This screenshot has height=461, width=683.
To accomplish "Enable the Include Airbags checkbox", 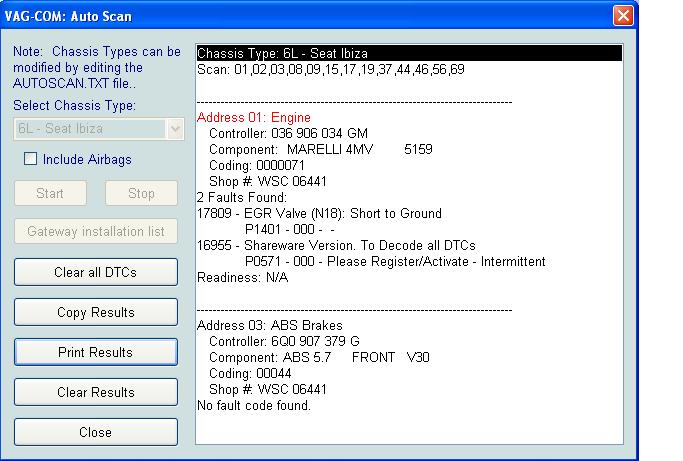I will point(30,159).
